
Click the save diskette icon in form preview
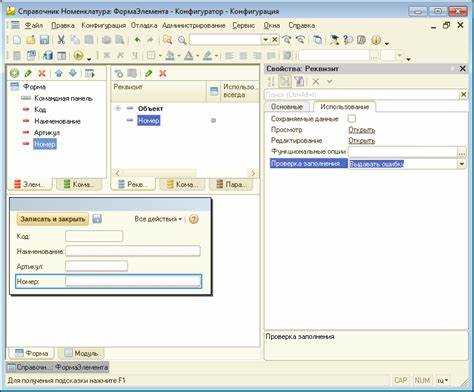point(97,219)
